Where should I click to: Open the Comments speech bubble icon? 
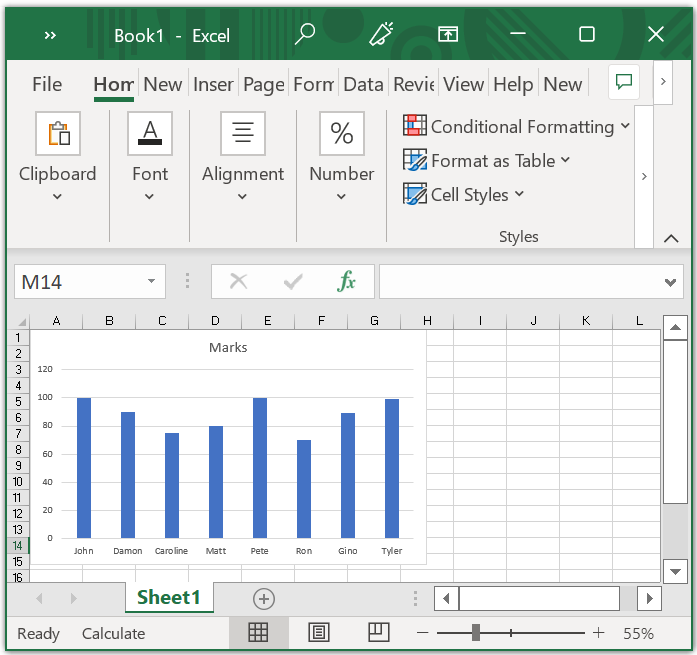[x=624, y=81]
